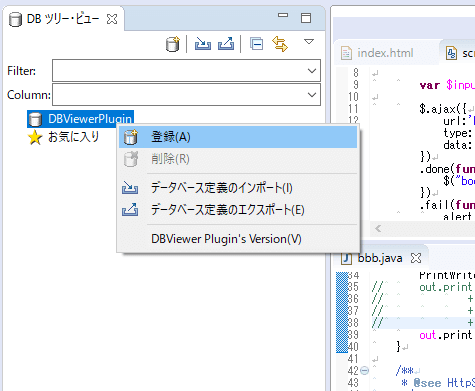Toggle link with editor arrows icon
The height and width of the screenshot is (391, 475).
tap(280, 44)
